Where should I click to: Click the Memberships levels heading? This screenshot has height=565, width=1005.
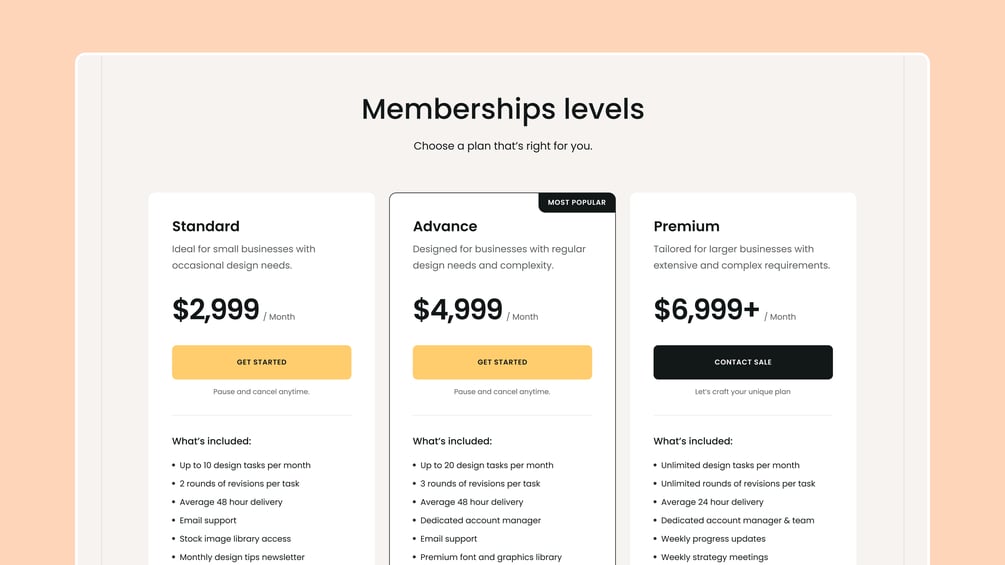pyautogui.click(x=502, y=108)
